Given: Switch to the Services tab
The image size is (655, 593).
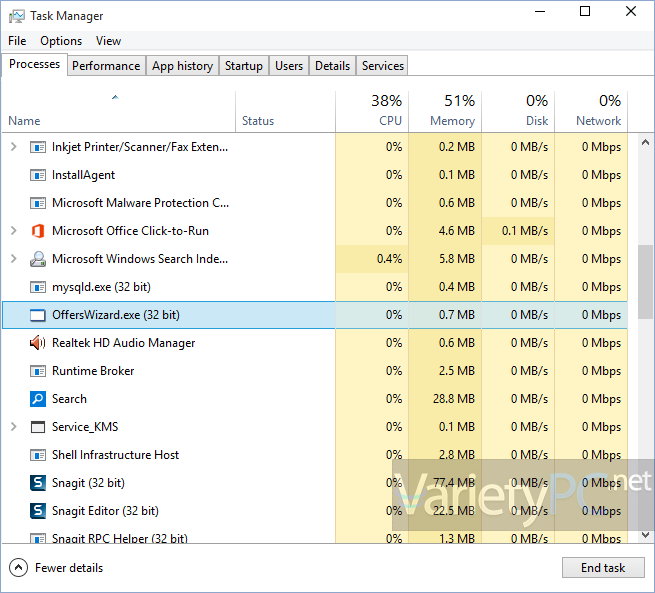Looking at the screenshot, I should tap(383, 66).
